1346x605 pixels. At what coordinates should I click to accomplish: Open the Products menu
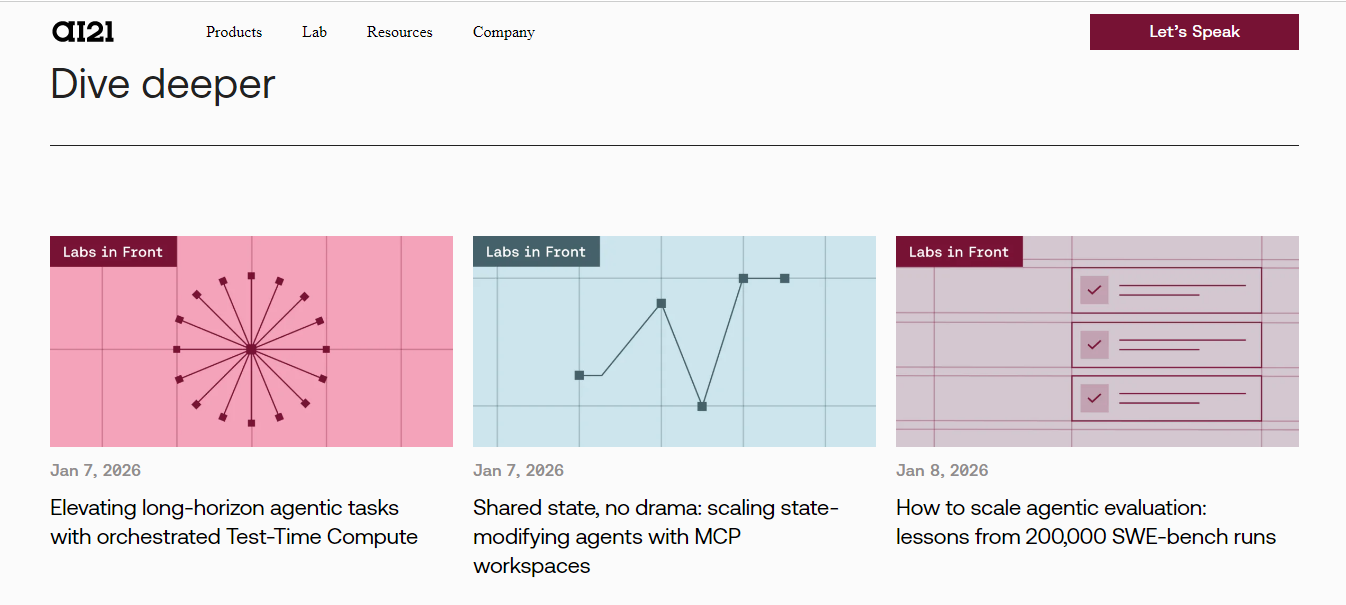pyautogui.click(x=234, y=32)
